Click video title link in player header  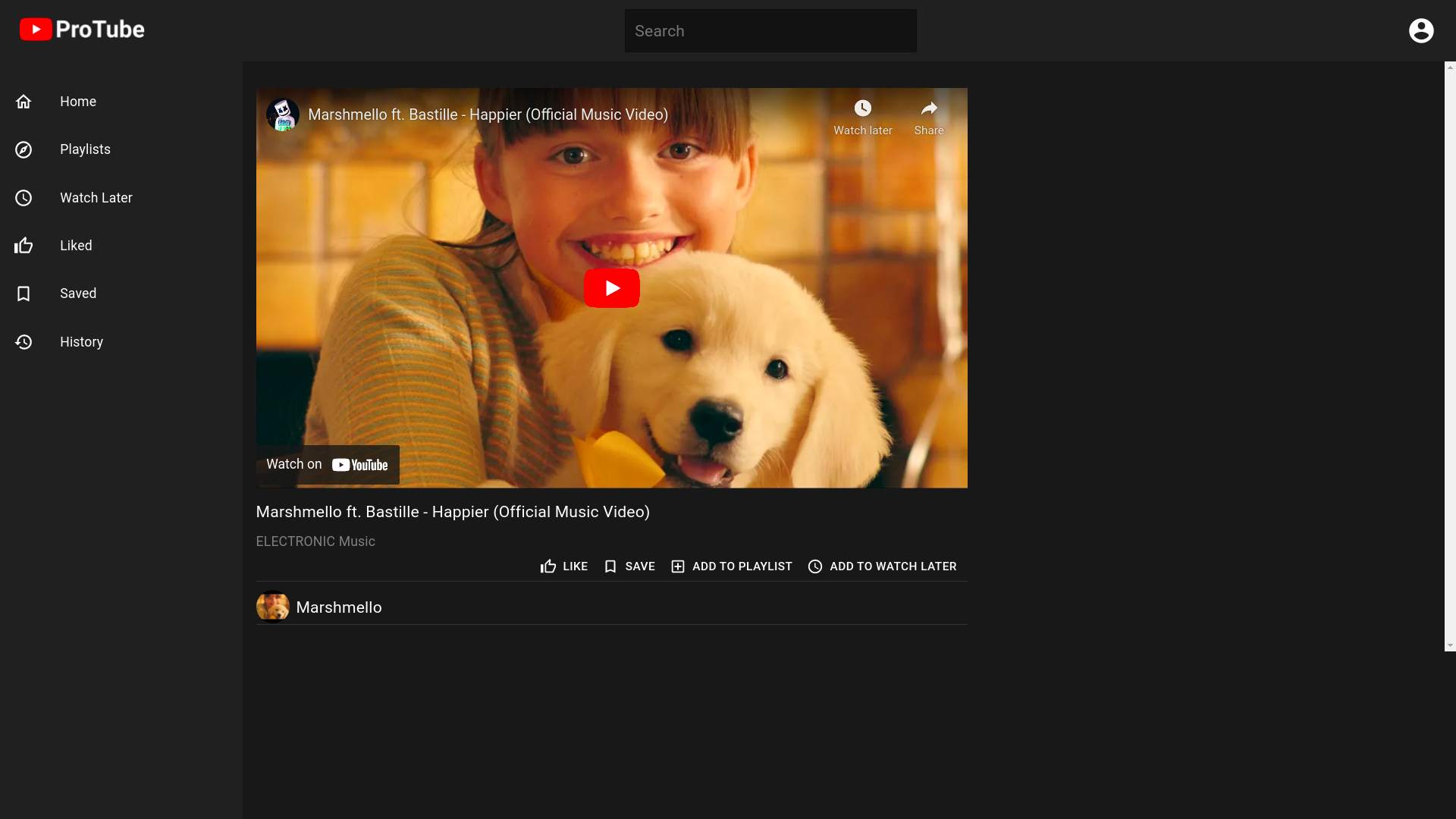click(488, 115)
